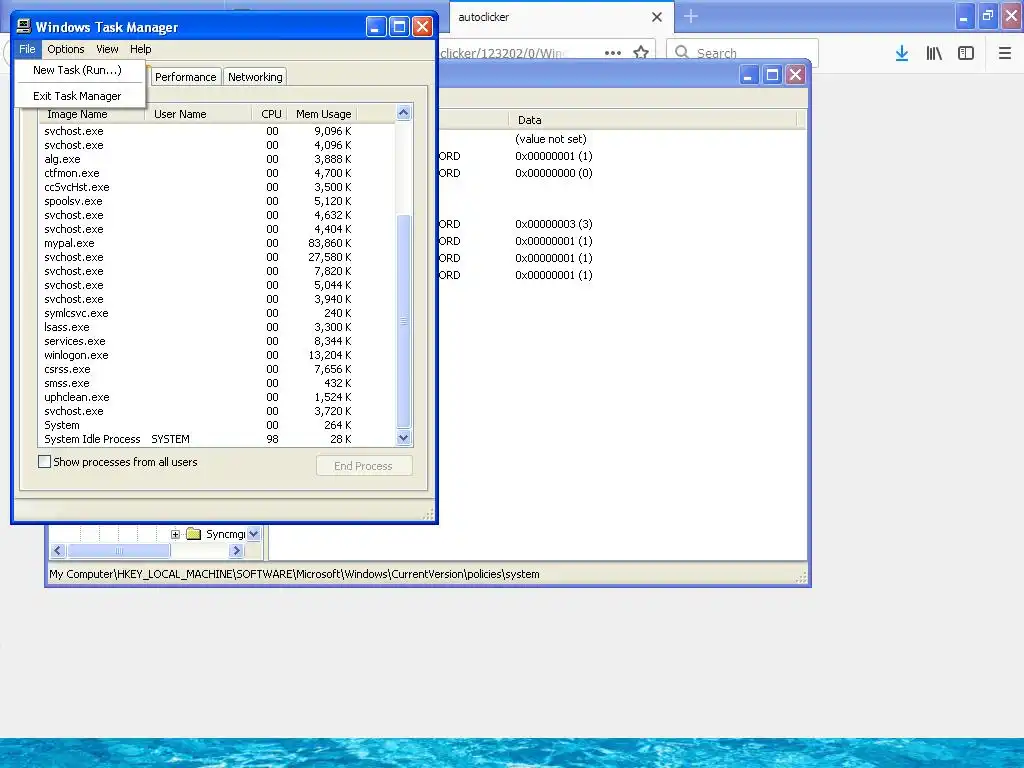The width and height of the screenshot is (1024, 768).
Task: Open the View menu
Action: [107, 49]
